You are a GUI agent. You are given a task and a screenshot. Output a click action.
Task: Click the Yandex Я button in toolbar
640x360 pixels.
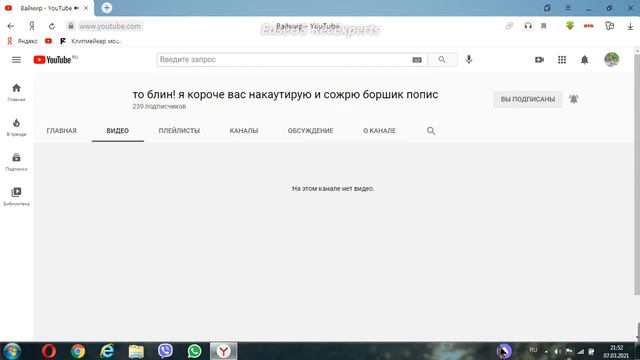[x=31, y=26]
